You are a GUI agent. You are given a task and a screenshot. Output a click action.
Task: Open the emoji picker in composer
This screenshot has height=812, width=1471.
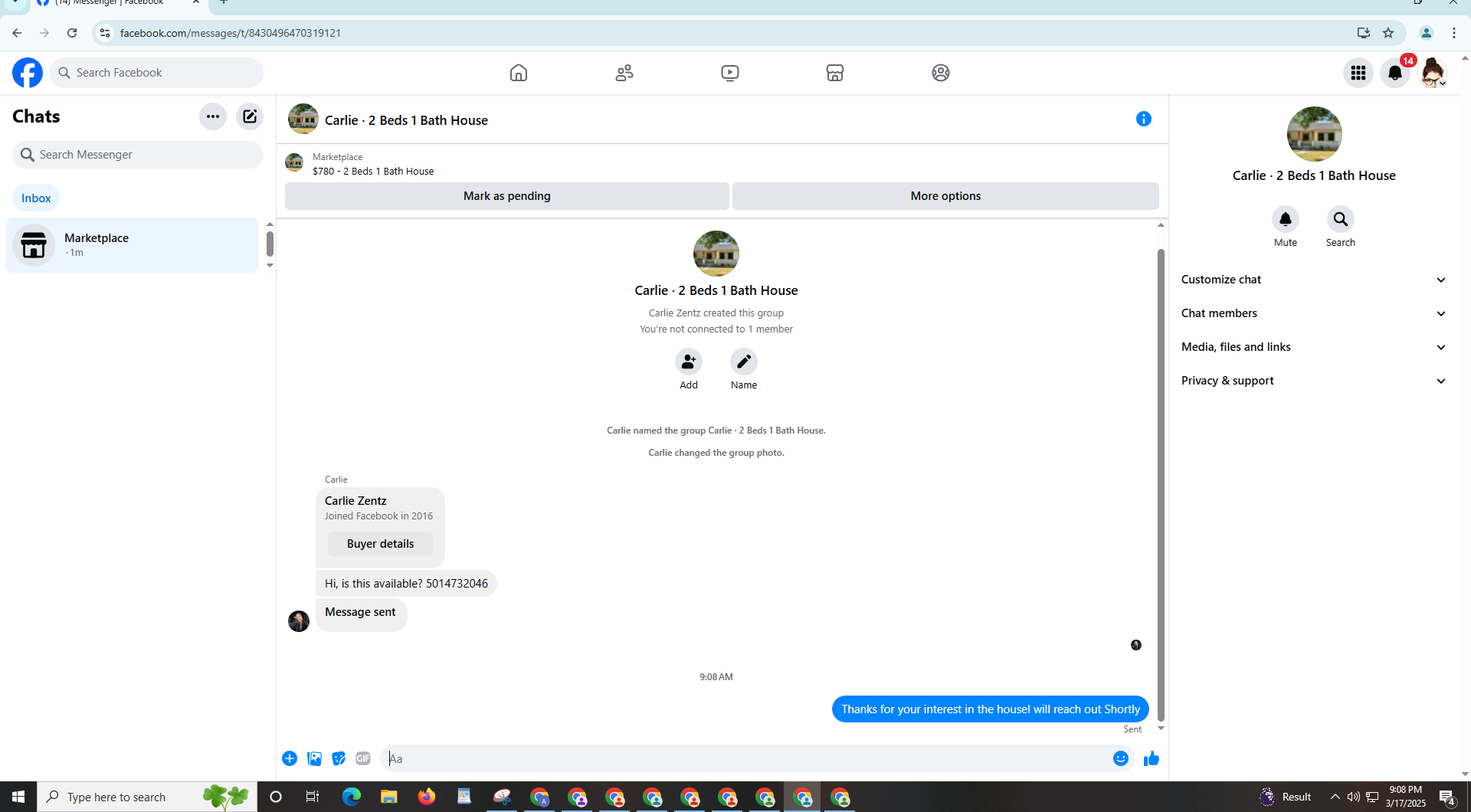point(1121,758)
